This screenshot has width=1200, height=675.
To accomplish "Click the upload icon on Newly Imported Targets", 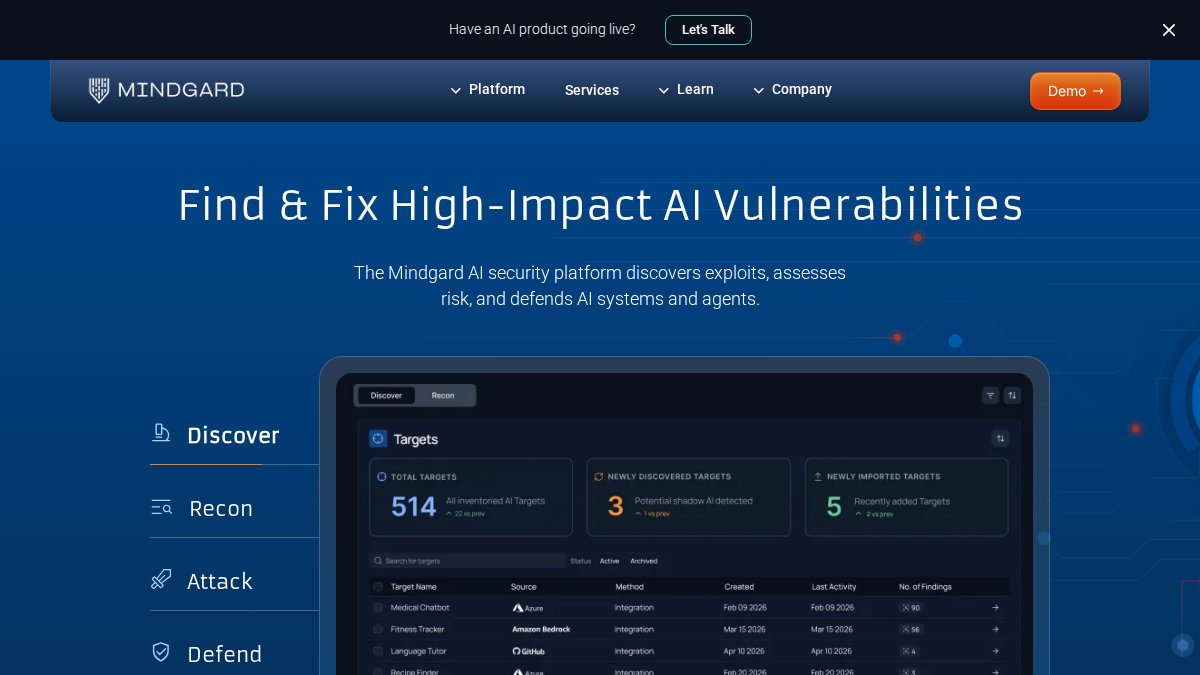I will pyautogui.click(x=818, y=477).
